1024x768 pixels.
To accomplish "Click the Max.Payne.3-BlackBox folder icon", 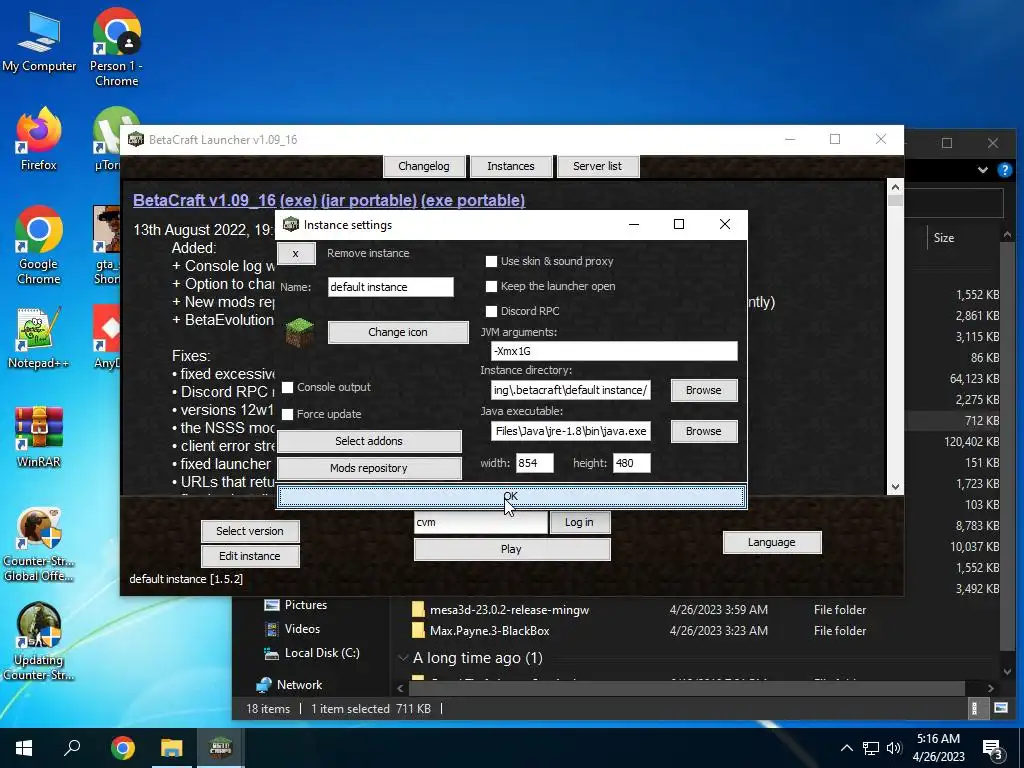I will [418, 630].
